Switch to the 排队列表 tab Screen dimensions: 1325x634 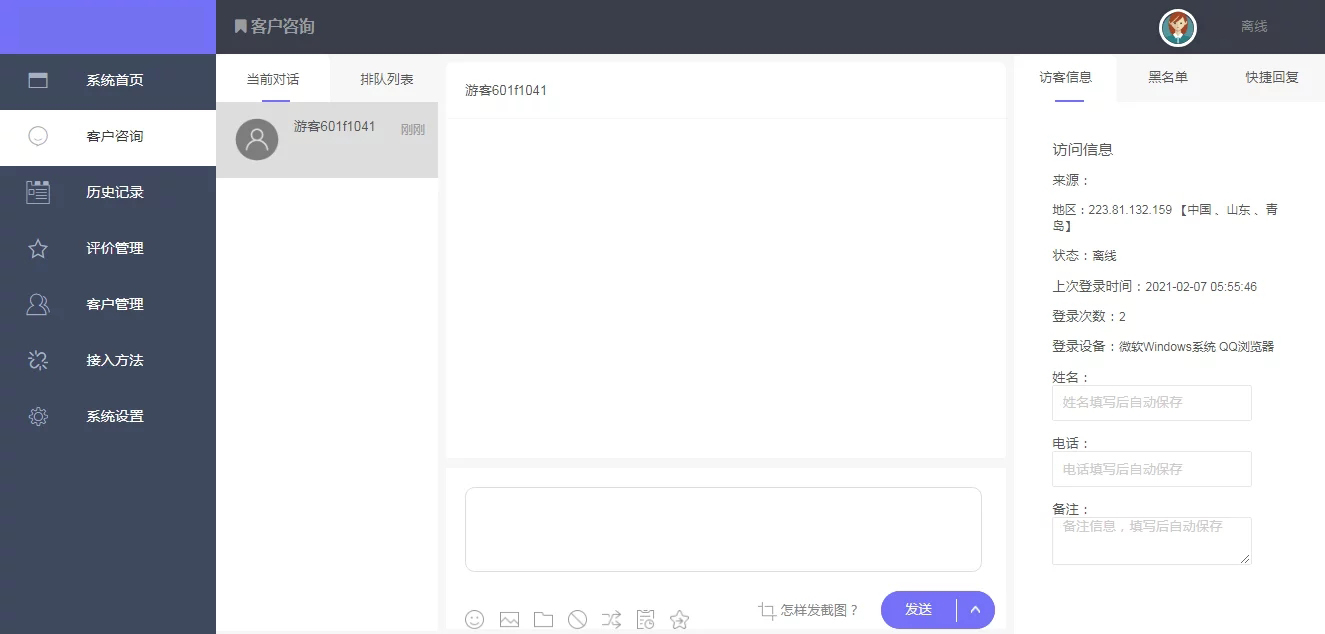point(386,79)
